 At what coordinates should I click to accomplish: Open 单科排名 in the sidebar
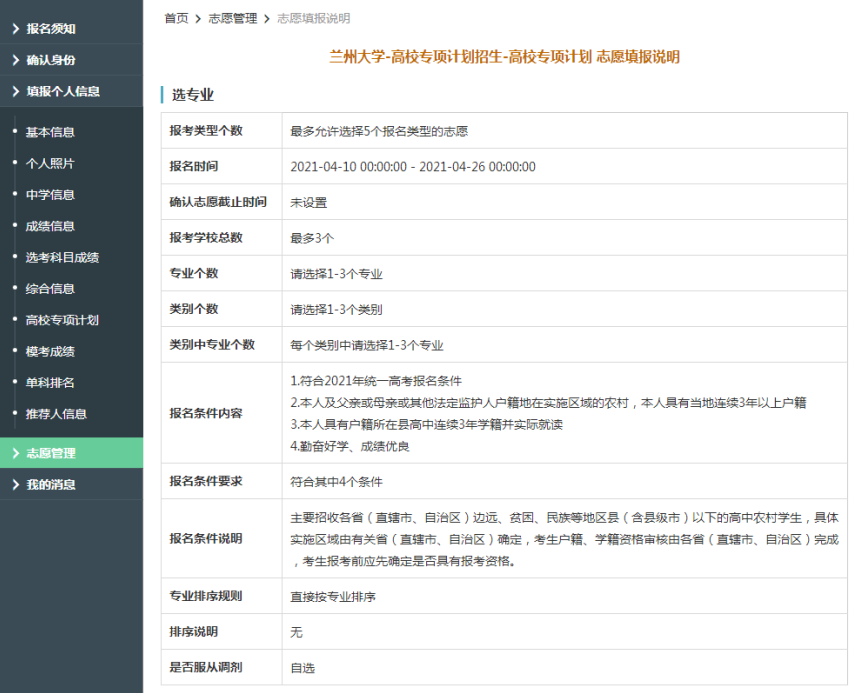click(50, 383)
